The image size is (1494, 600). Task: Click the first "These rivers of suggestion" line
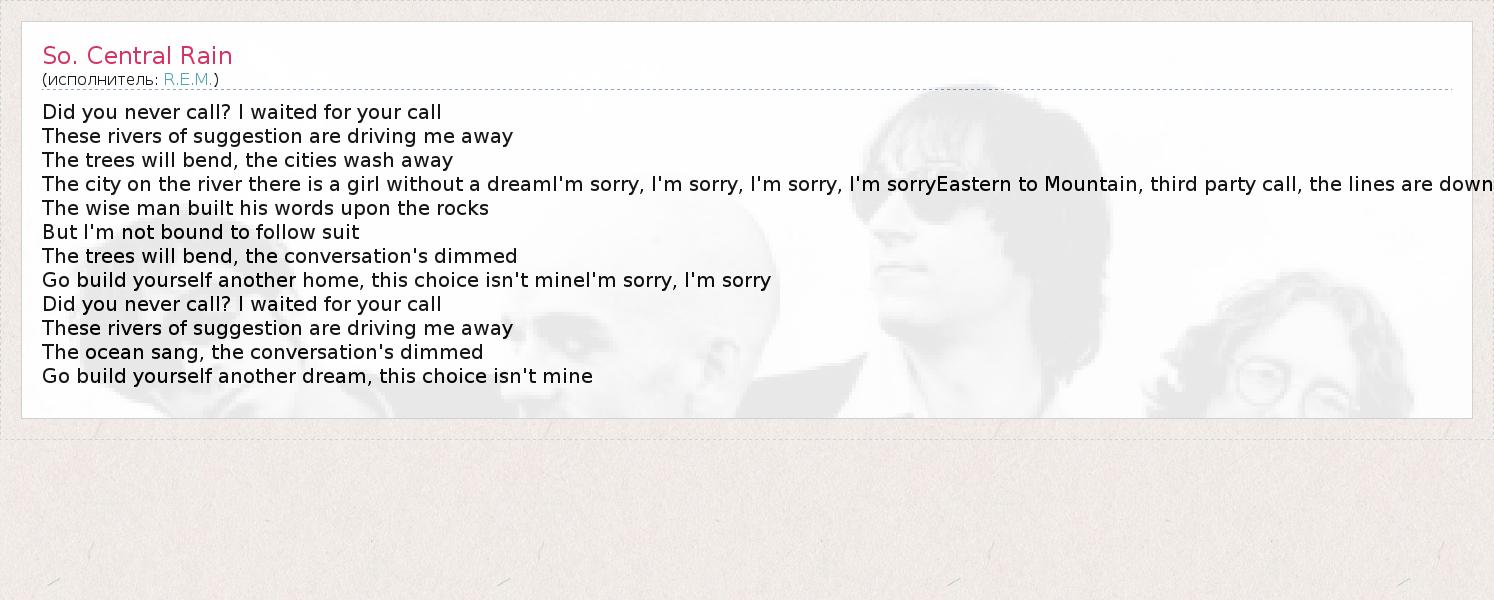[277, 136]
